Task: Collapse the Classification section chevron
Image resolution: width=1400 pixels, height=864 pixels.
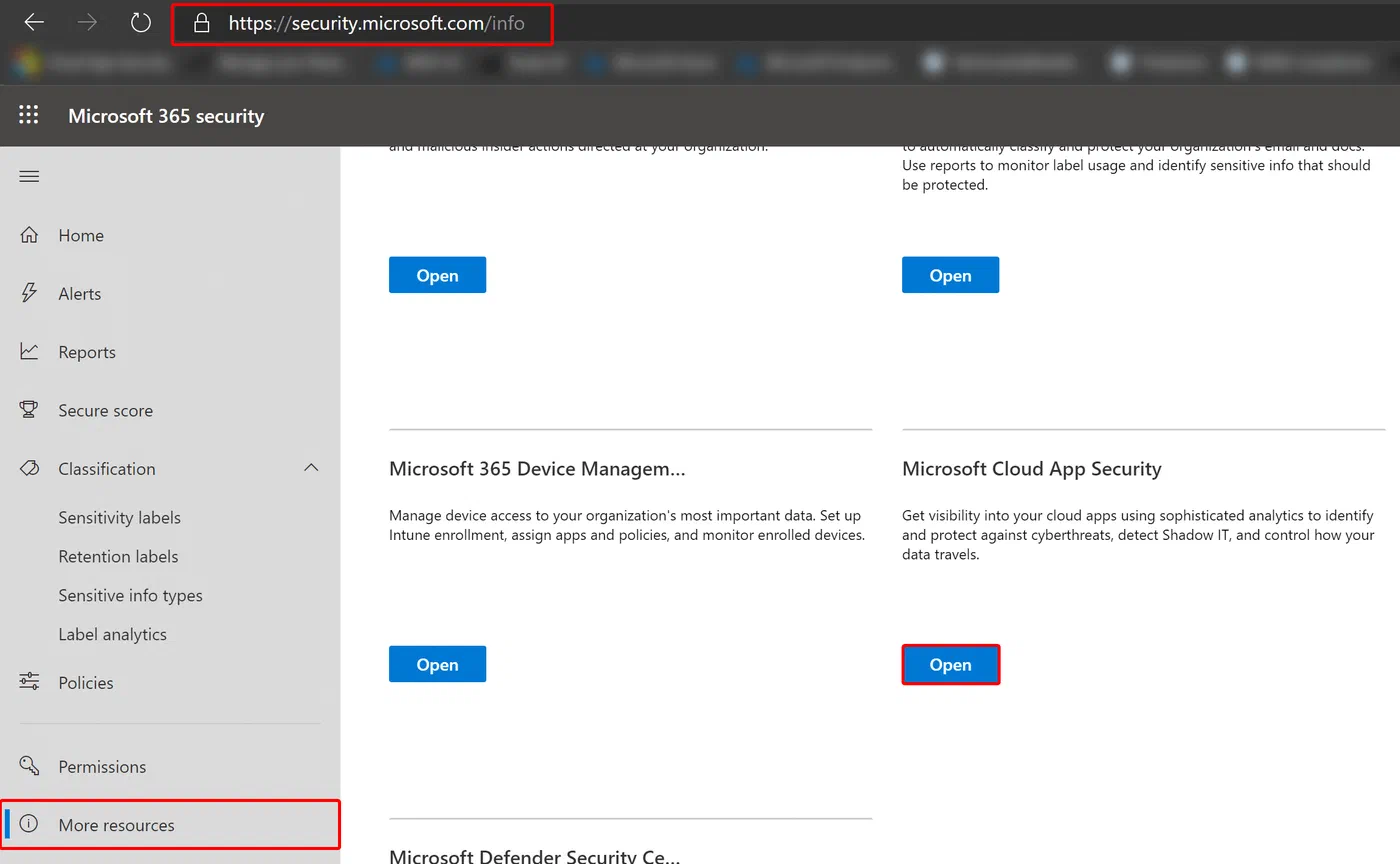Action: pyautogui.click(x=311, y=467)
